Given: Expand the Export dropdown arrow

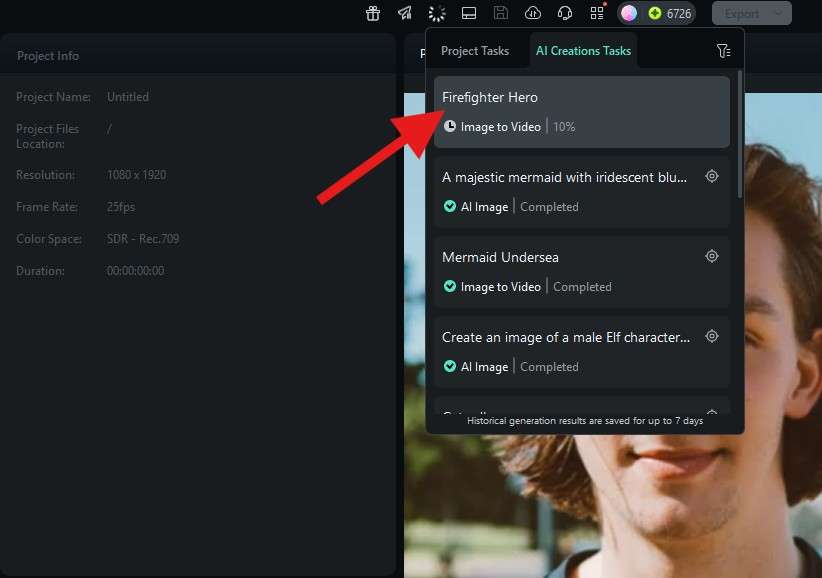Looking at the screenshot, I should tap(780, 14).
